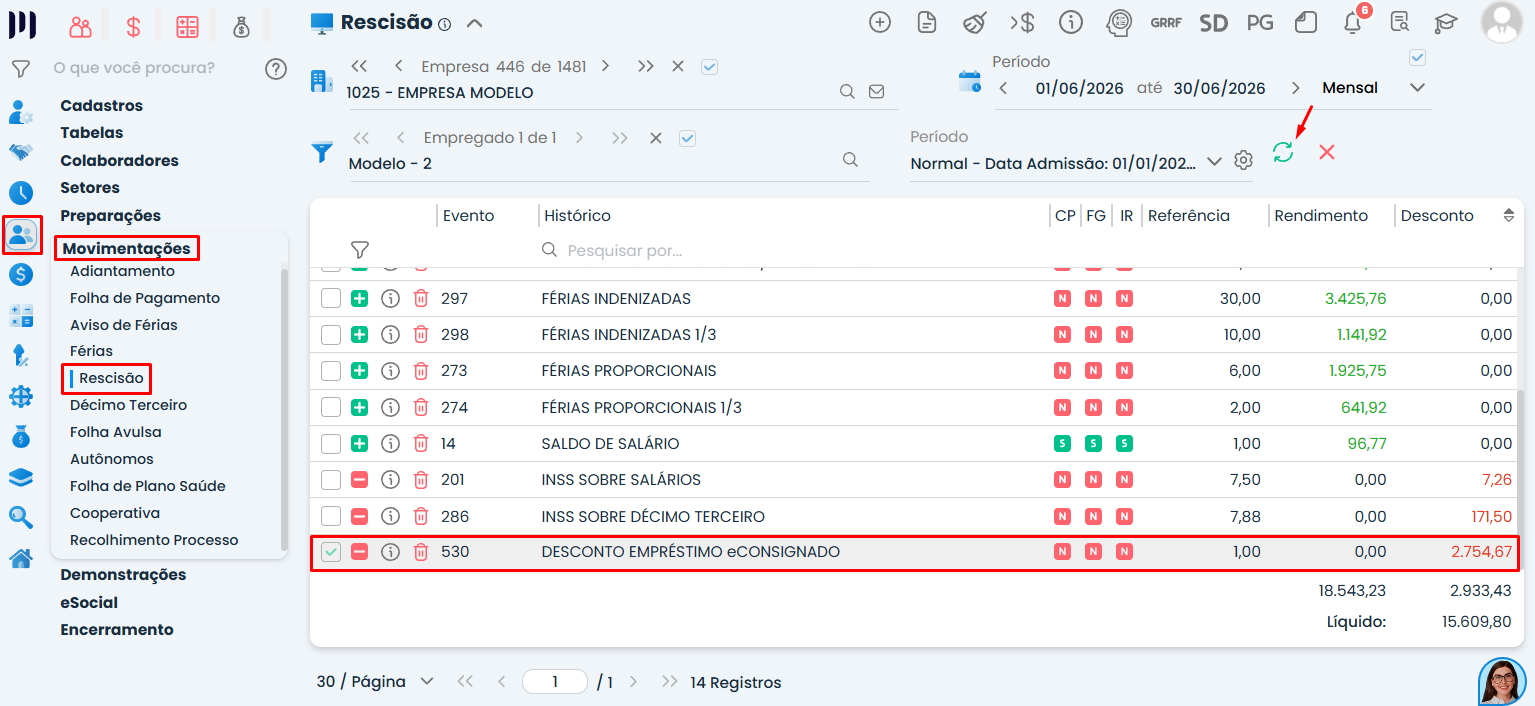
Task: Open the GRRF icon in the top toolbar
Action: [x=1166, y=22]
